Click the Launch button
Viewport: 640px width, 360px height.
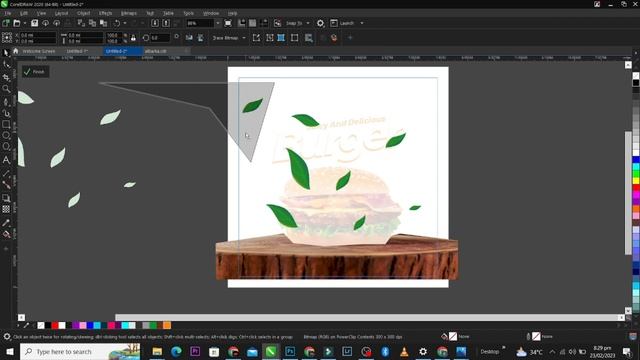point(342,23)
